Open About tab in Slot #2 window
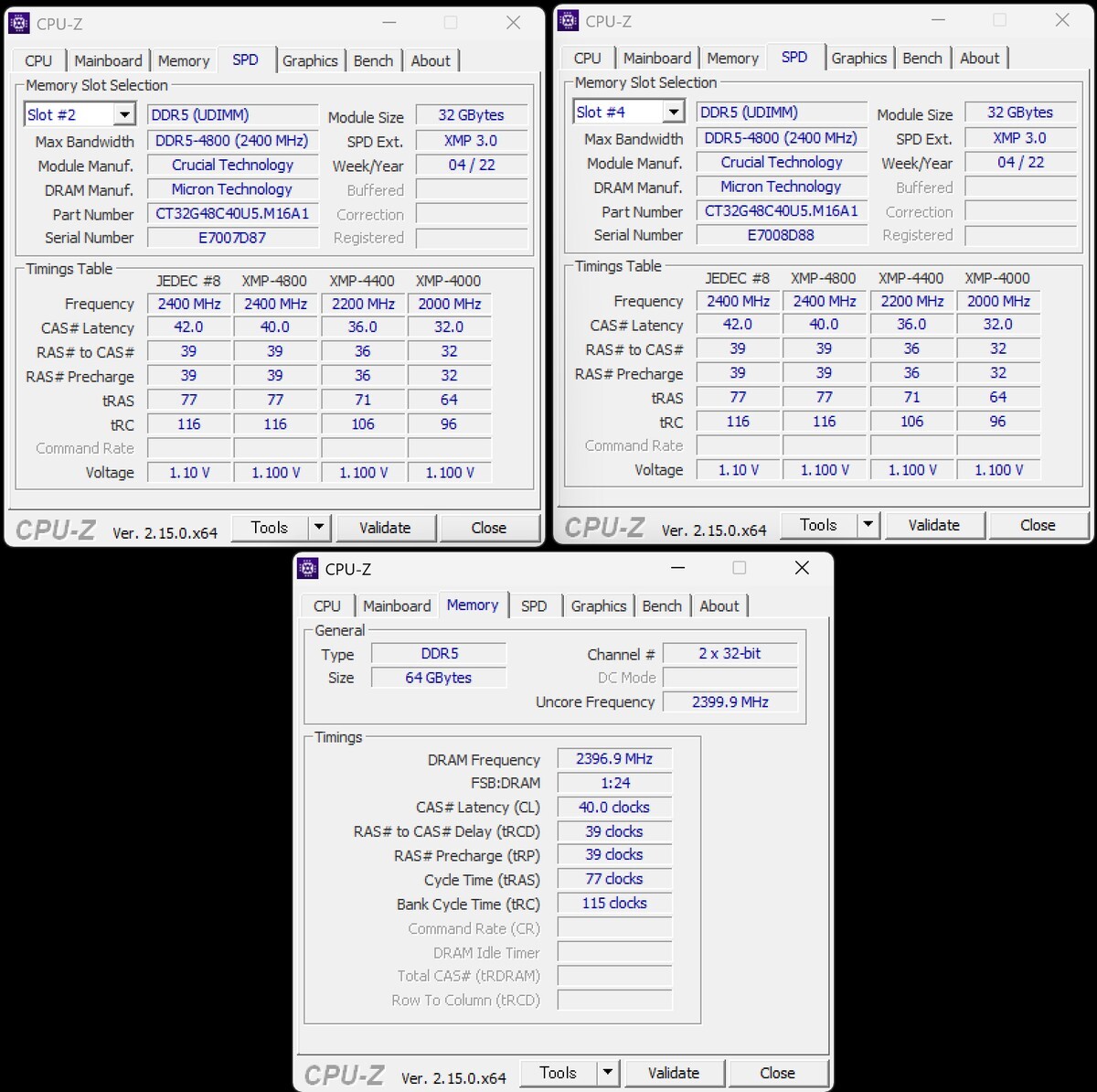1097x1092 pixels. (431, 60)
